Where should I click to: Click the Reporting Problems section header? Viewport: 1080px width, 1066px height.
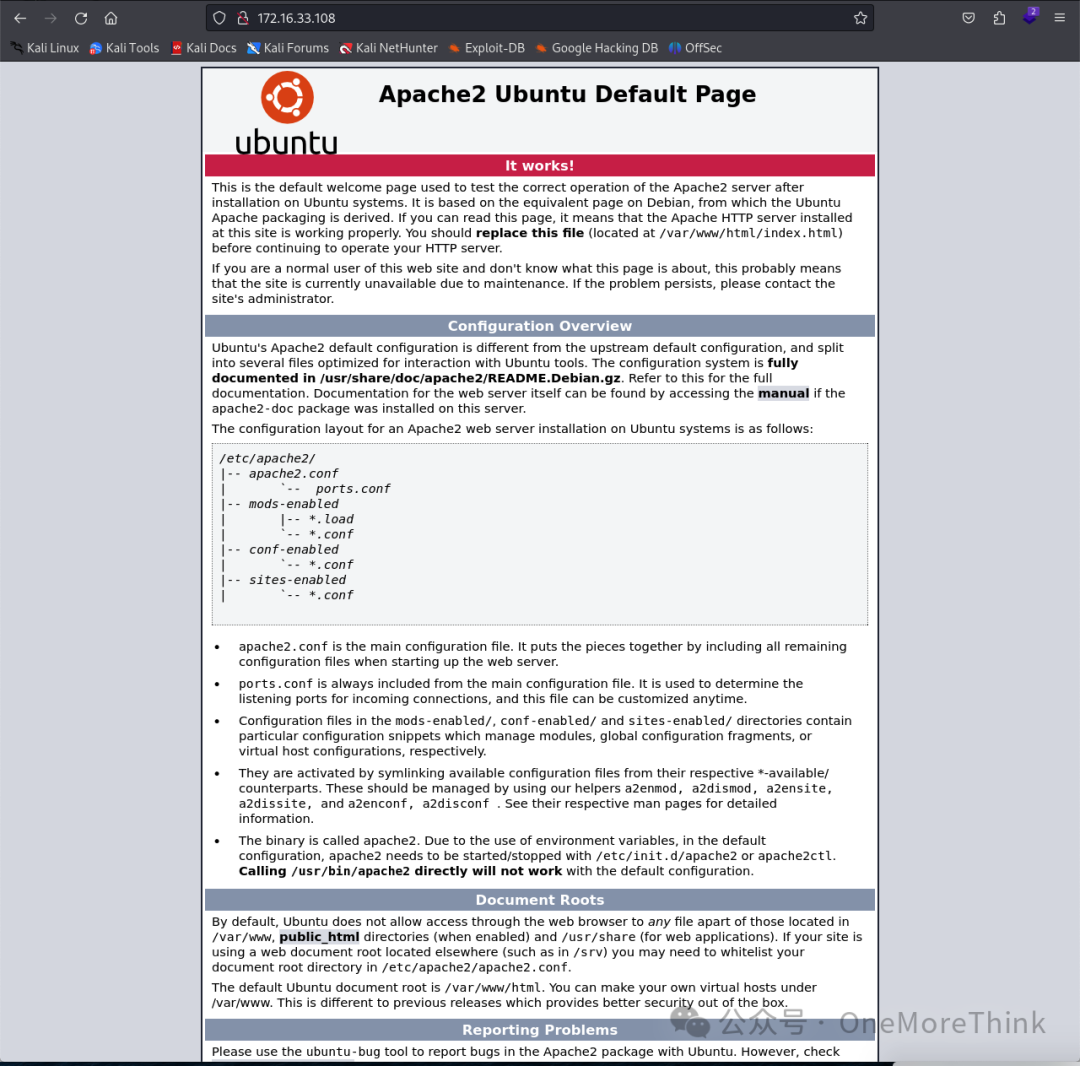point(539,1030)
